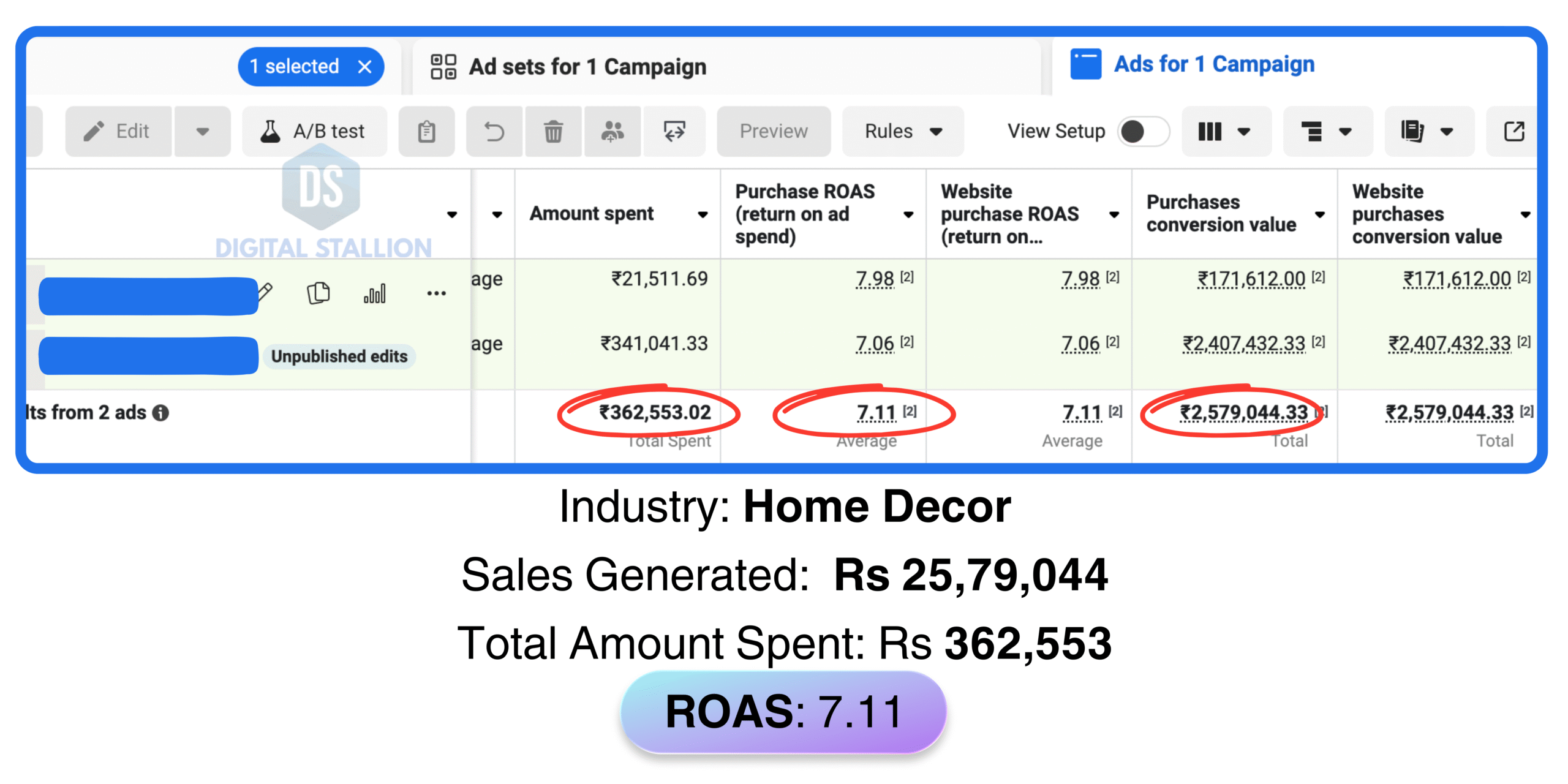Open charts icon in first ad row
The width and height of the screenshot is (1568, 784).
375,293
